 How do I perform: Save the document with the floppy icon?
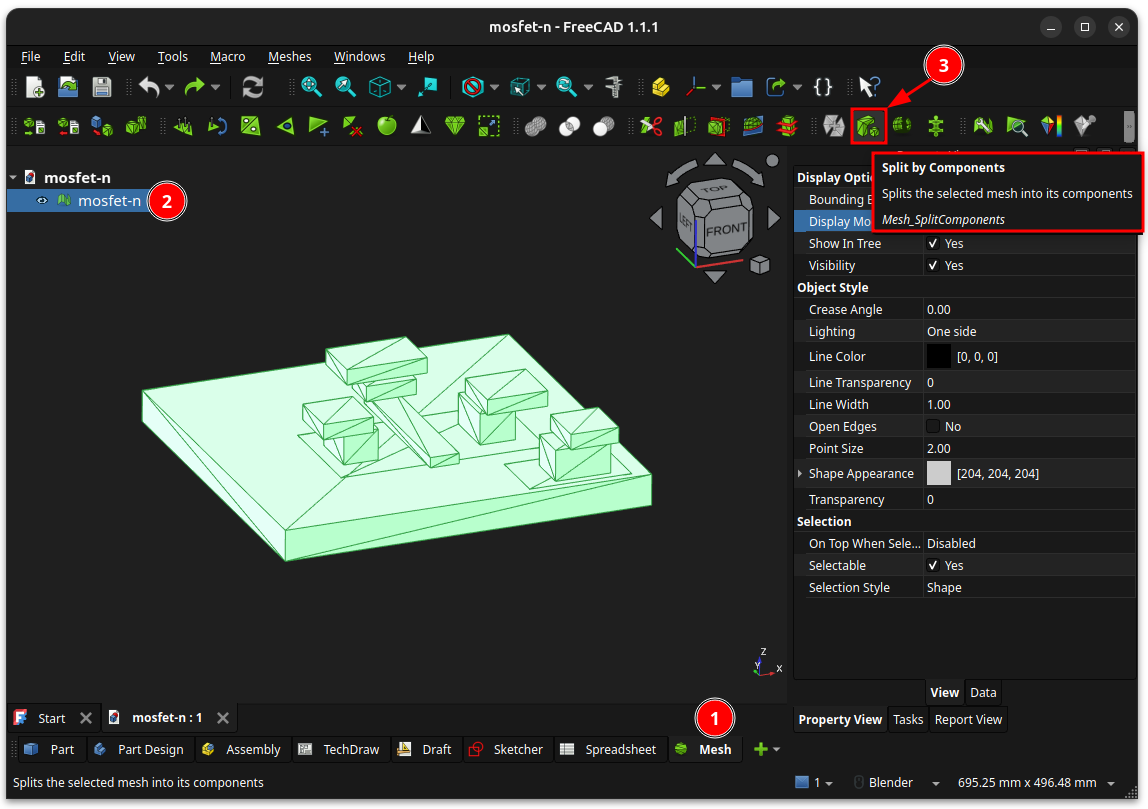tap(102, 87)
